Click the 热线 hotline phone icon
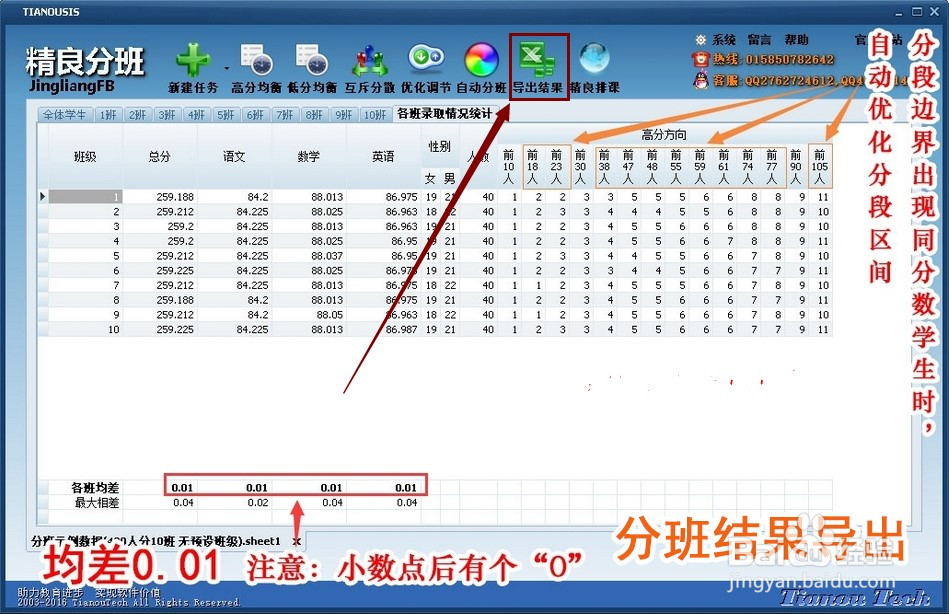The height and width of the screenshot is (614, 949). coord(700,58)
